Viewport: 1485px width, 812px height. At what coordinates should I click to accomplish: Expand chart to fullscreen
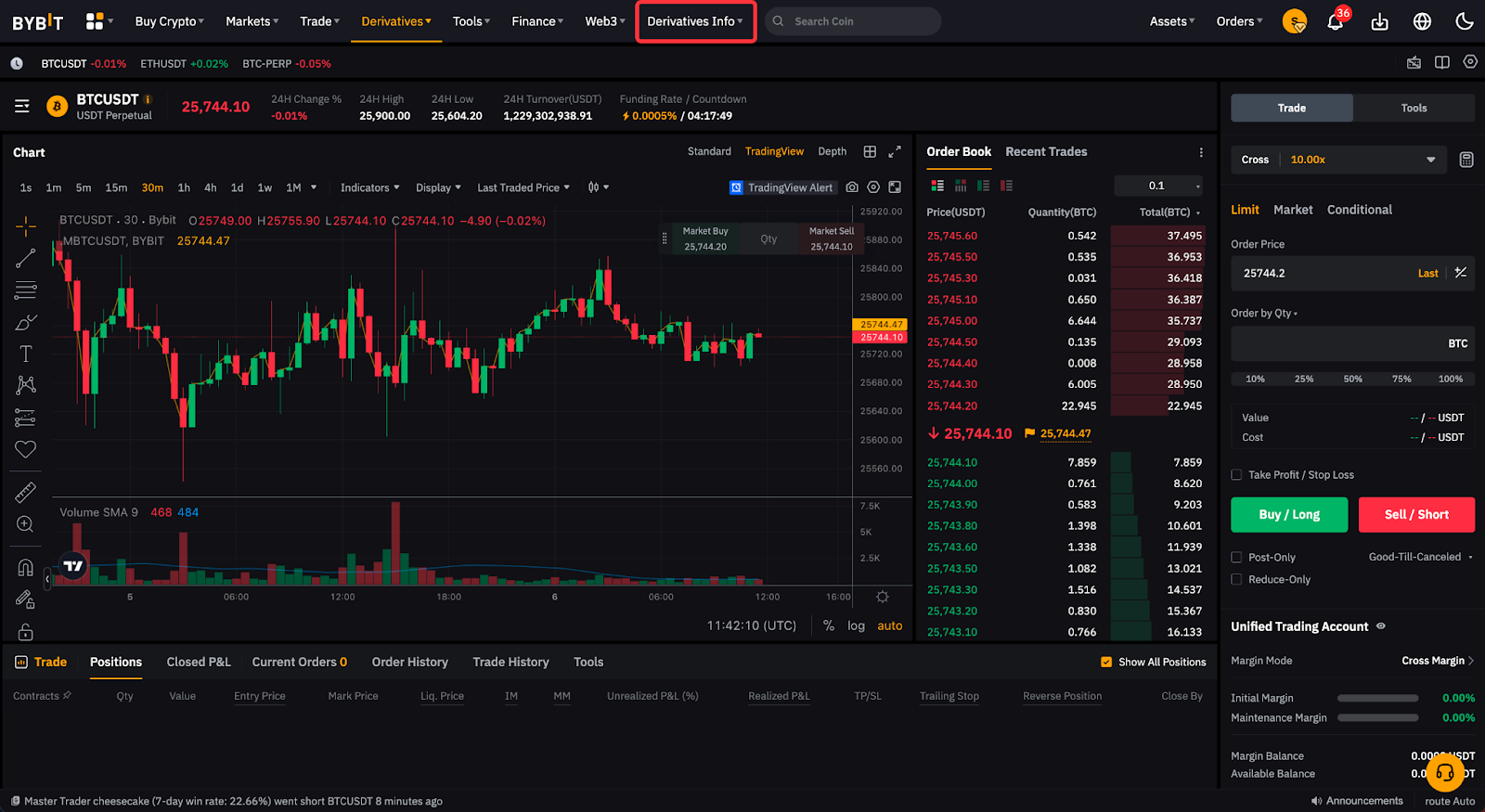pyautogui.click(x=895, y=151)
